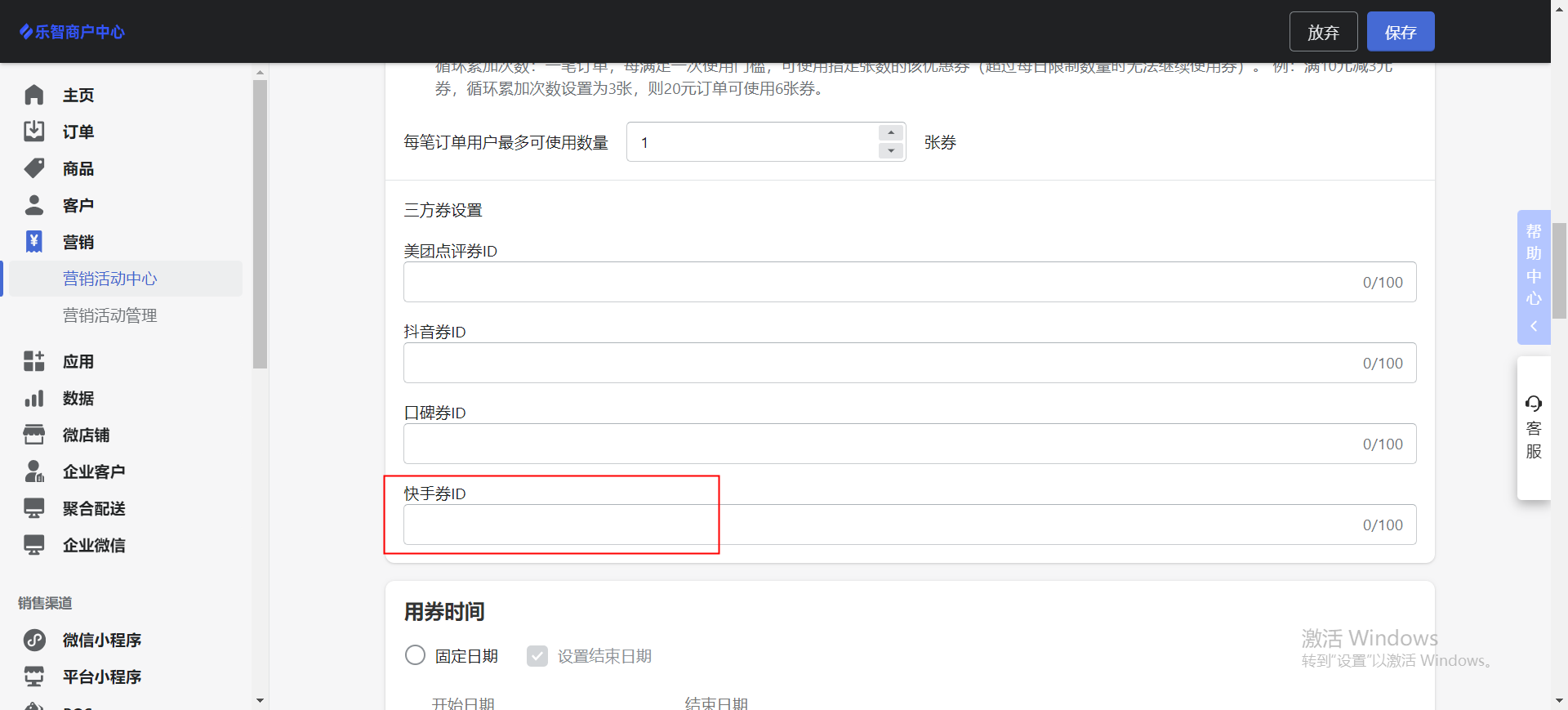This screenshot has width=1568, height=710.
Task: Click the 企业客户 icon
Action: 33,471
